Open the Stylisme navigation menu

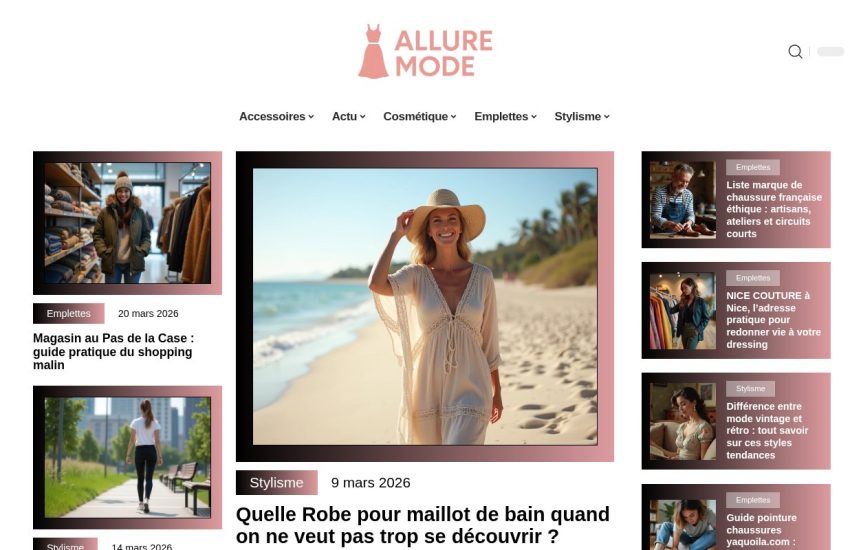[x=582, y=117]
